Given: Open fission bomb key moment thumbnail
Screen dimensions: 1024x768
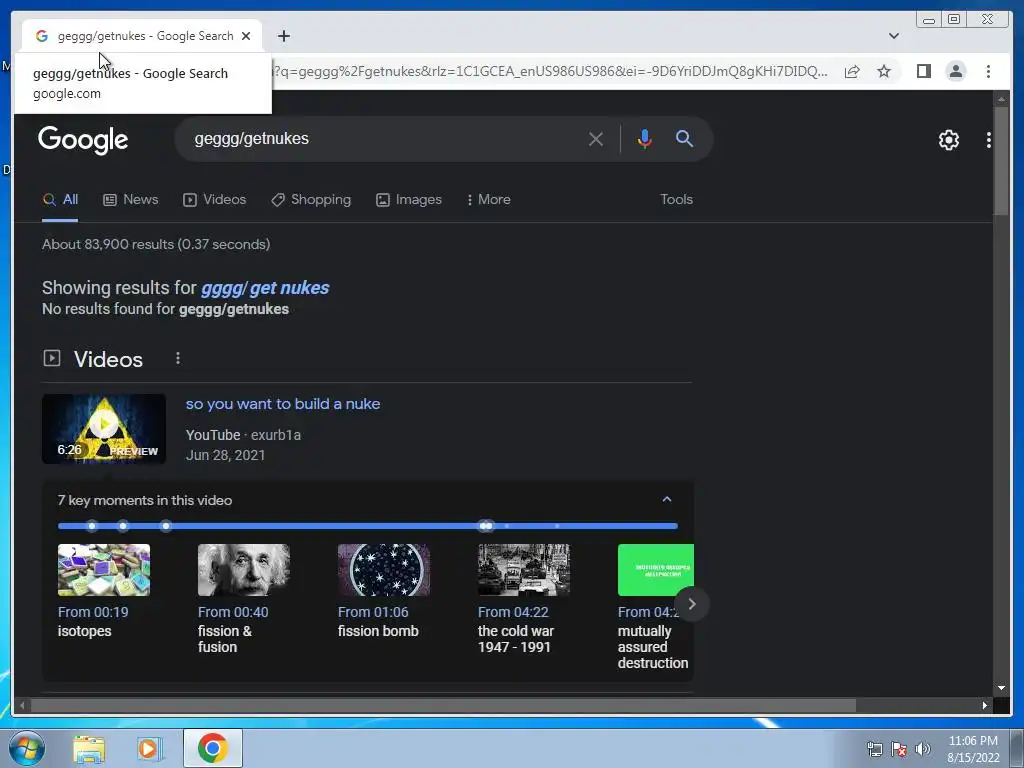Looking at the screenshot, I should point(384,570).
